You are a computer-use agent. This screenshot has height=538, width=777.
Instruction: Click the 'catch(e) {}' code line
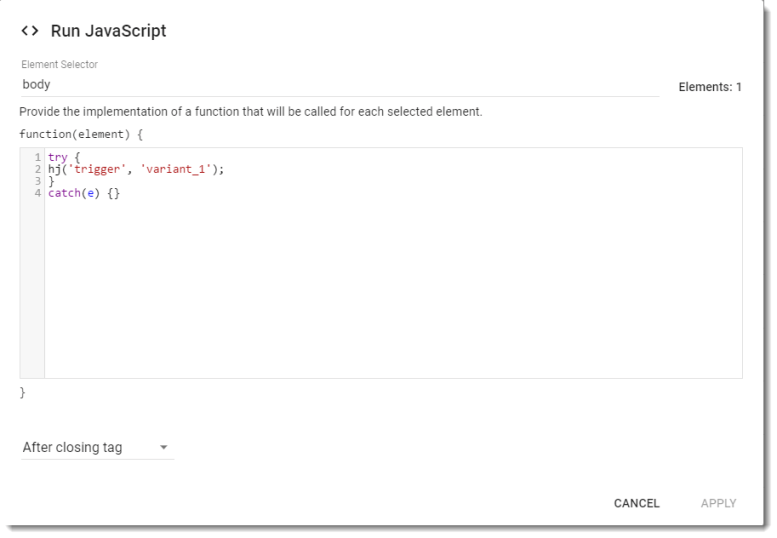click(x=84, y=193)
